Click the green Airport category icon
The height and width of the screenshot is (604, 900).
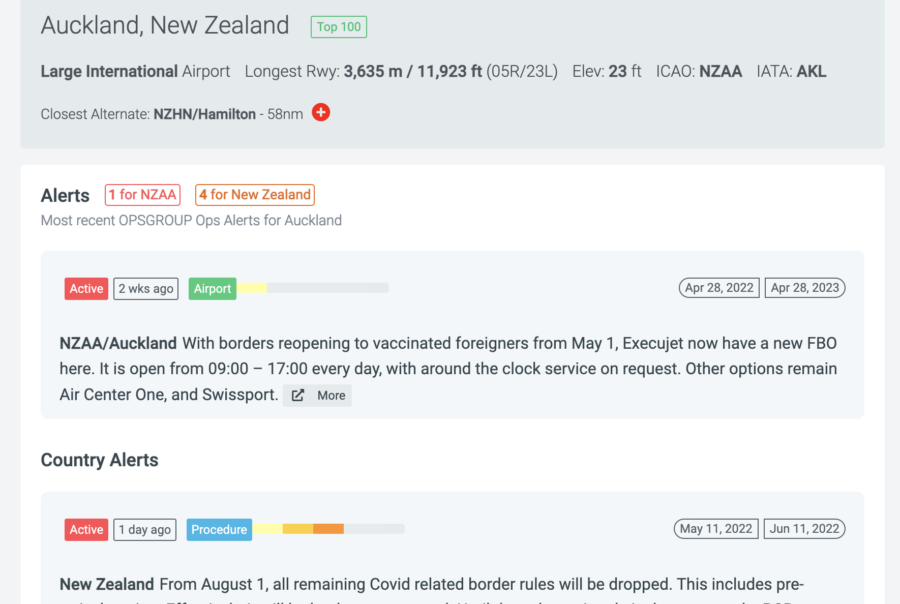(212, 288)
